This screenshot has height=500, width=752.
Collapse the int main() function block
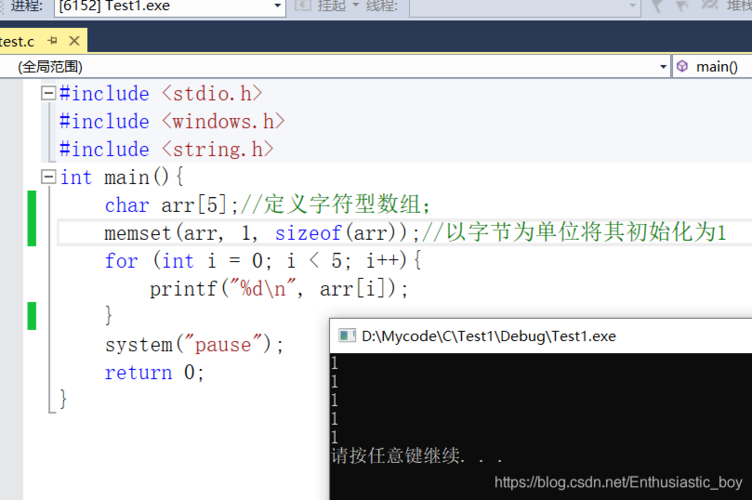(48, 177)
